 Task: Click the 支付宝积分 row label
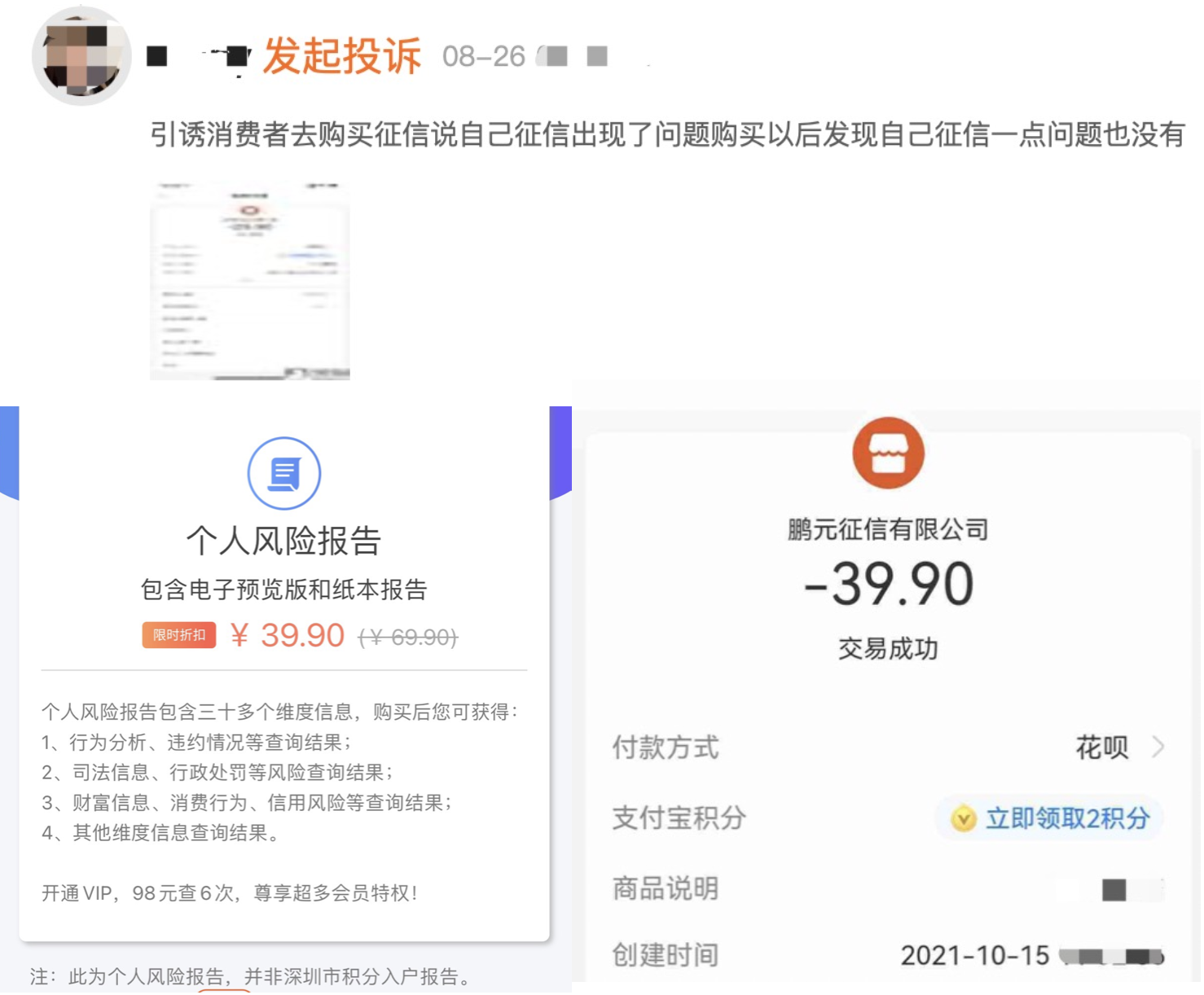click(x=679, y=817)
